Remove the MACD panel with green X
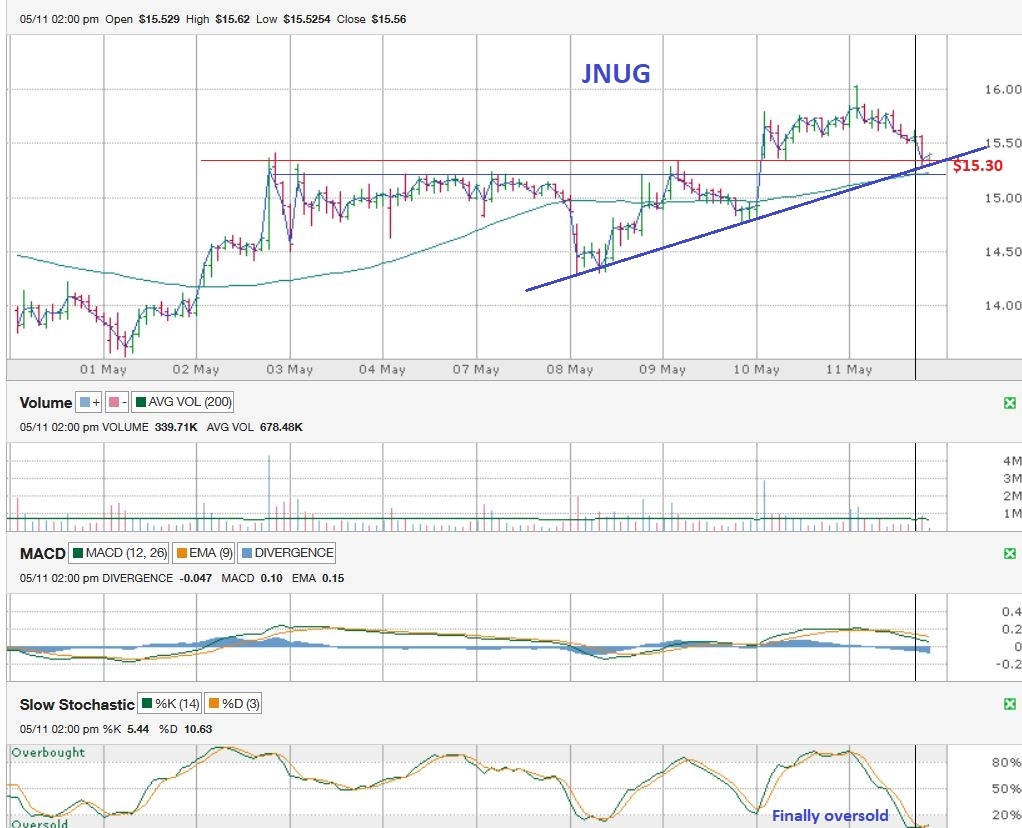The image size is (1022, 828). [x=1010, y=553]
